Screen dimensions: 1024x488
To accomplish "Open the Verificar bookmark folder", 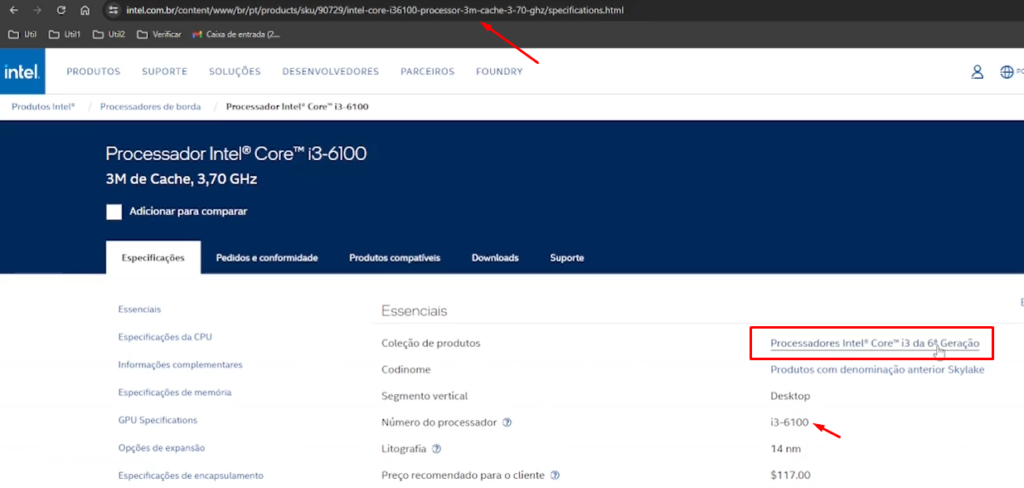I will (x=159, y=35).
